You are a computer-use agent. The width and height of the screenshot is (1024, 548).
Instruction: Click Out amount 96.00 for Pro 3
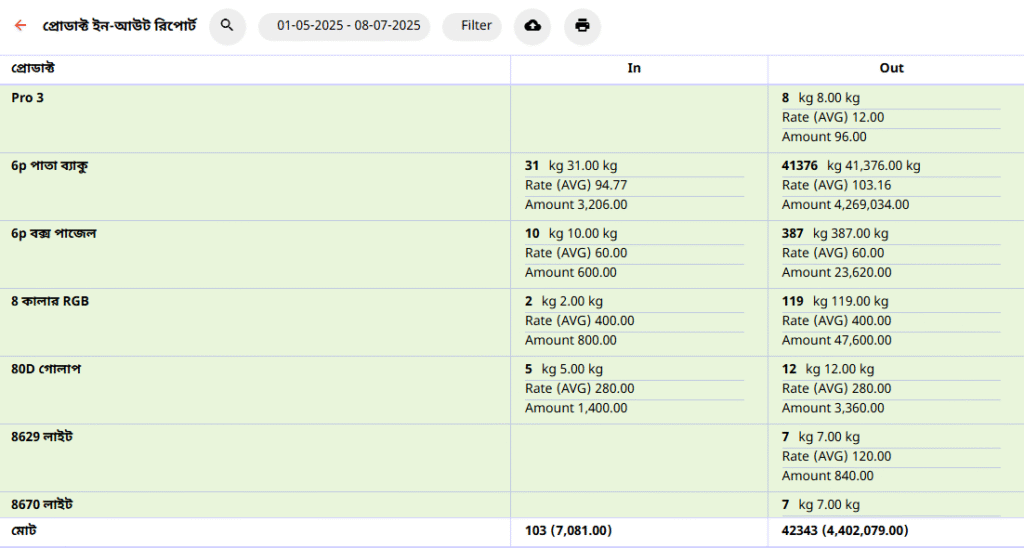click(824, 137)
